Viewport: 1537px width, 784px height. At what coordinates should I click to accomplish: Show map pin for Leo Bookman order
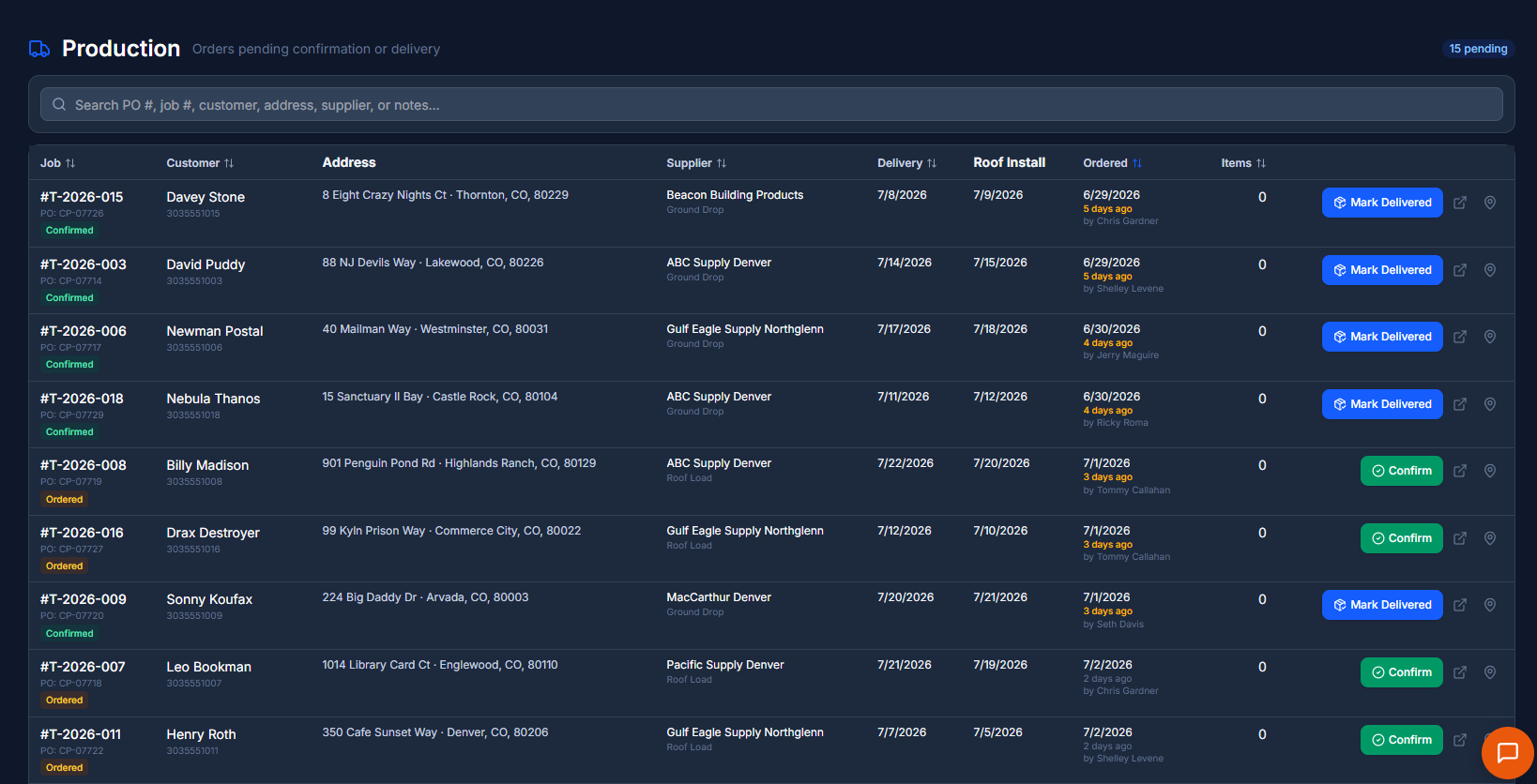point(1490,672)
